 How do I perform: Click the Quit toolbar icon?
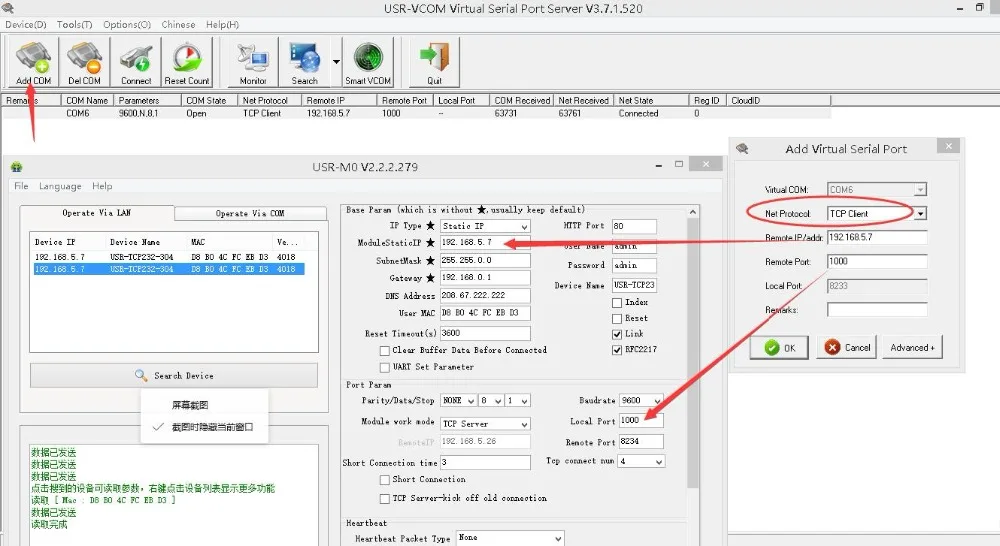(434, 62)
